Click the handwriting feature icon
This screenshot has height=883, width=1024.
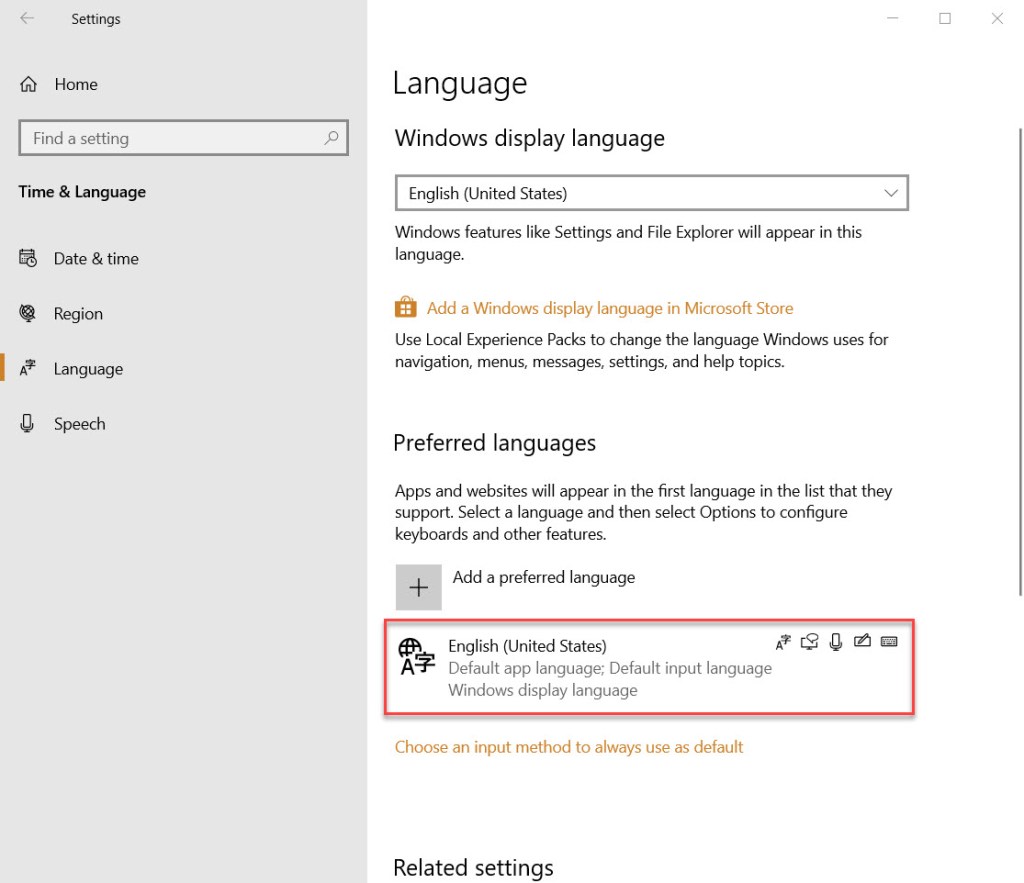point(862,642)
